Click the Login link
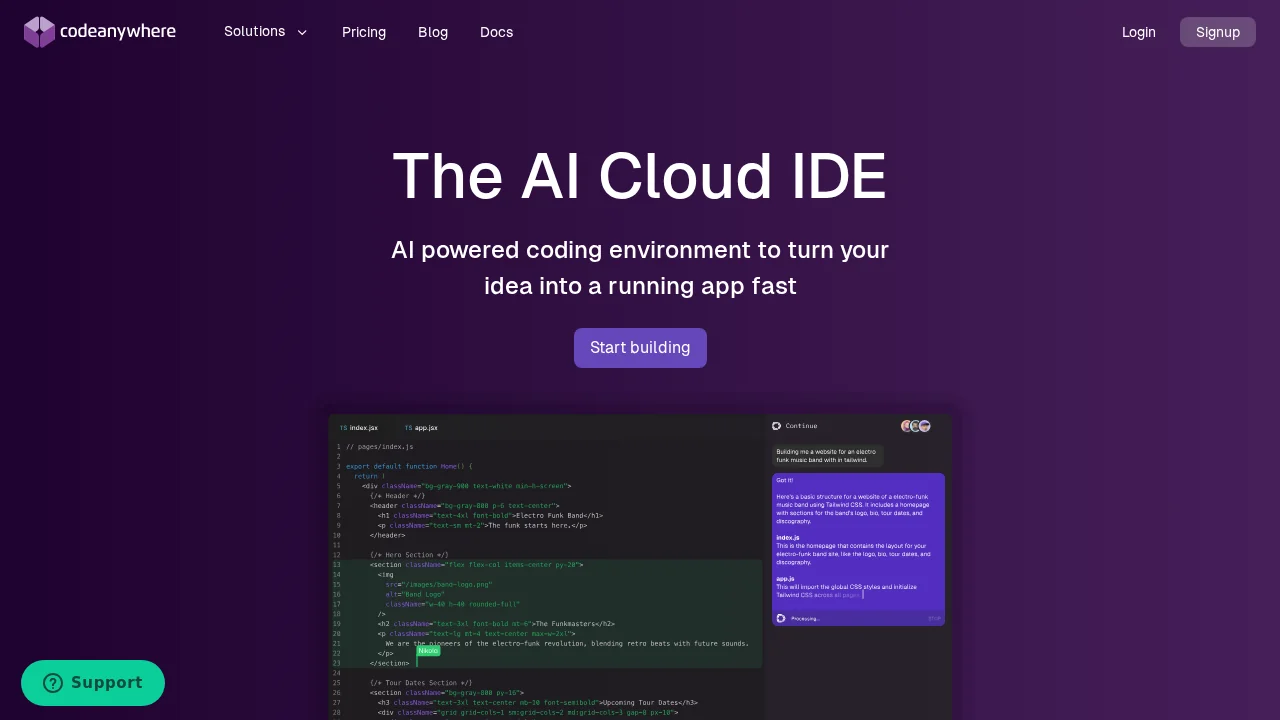1280x720 pixels. point(1138,32)
